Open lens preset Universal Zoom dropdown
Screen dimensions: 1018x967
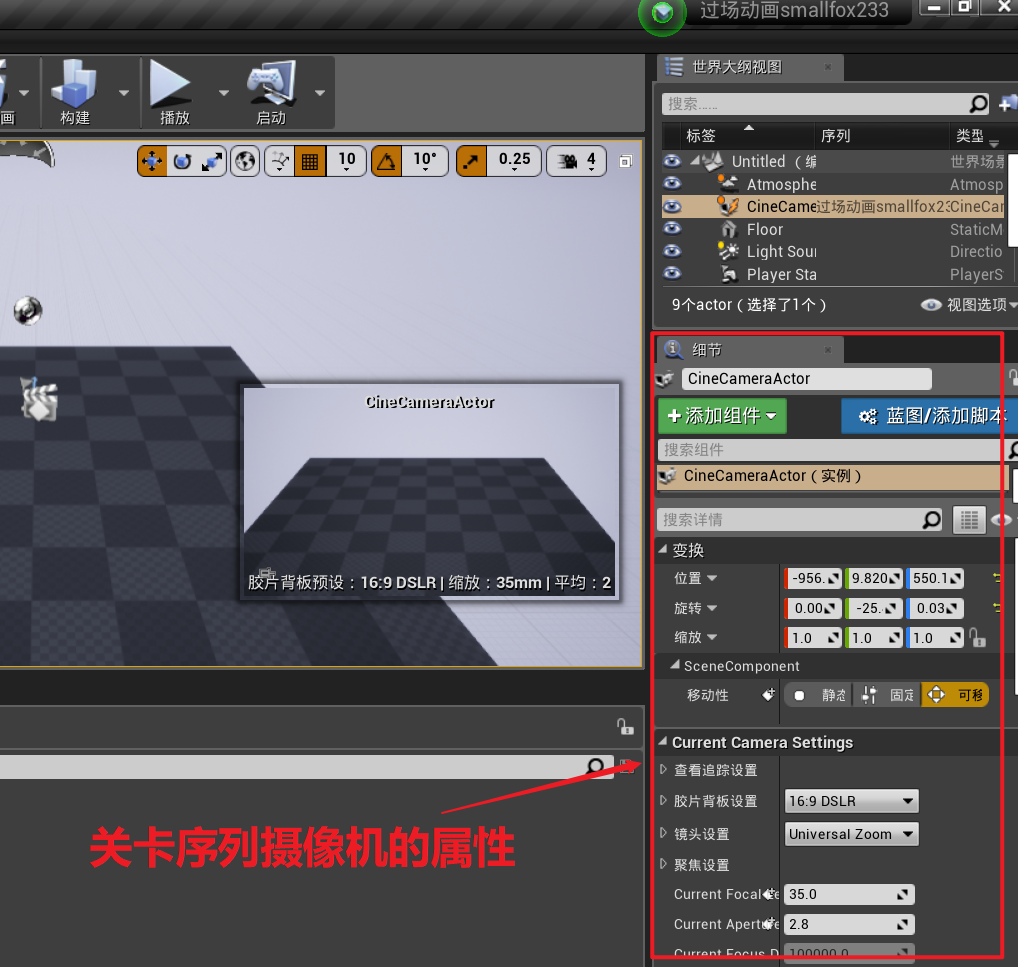(851, 834)
